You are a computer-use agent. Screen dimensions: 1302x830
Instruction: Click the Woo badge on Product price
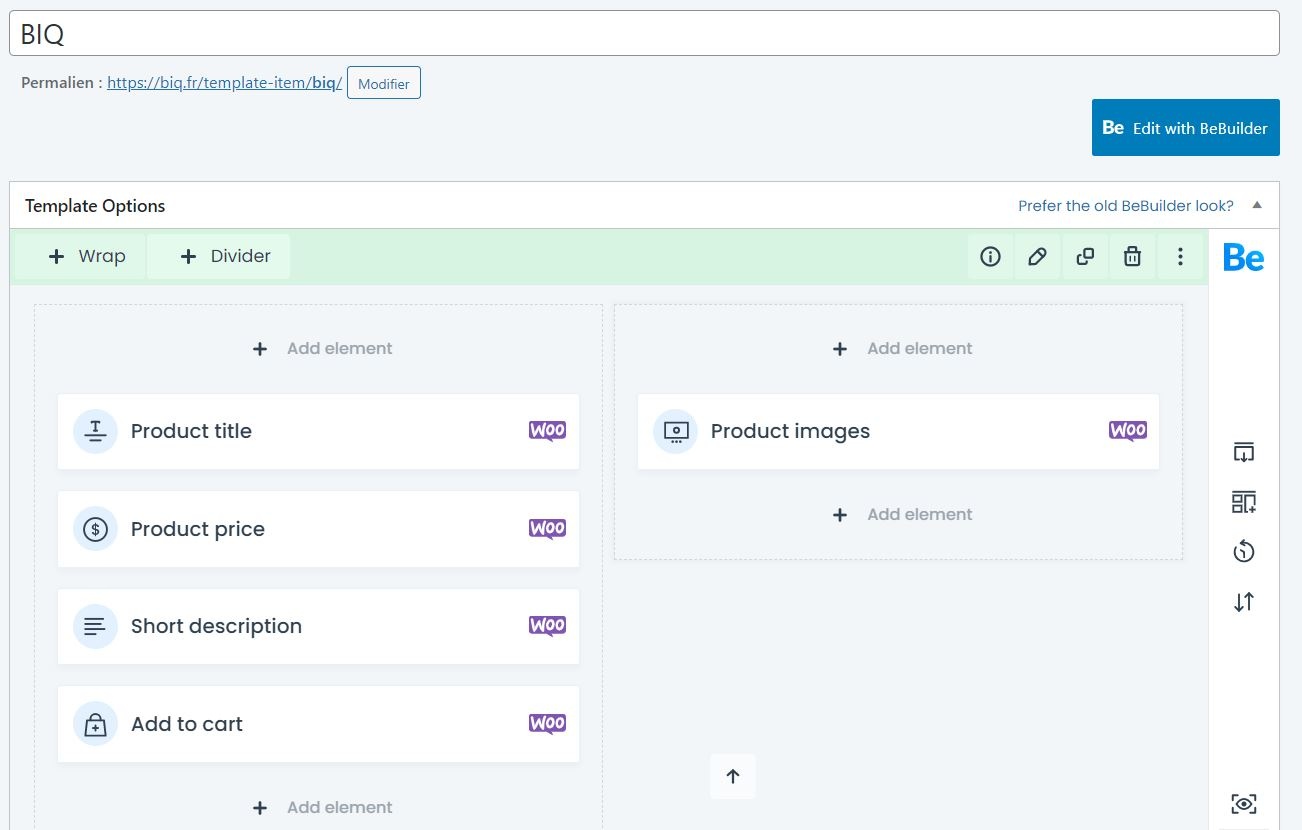tap(547, 529)
